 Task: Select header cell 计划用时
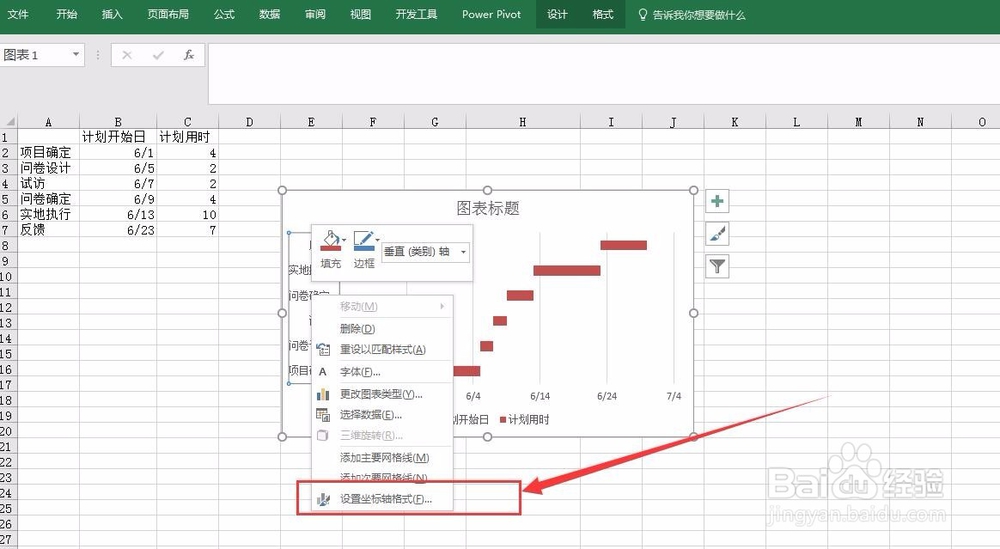(188, 136)
